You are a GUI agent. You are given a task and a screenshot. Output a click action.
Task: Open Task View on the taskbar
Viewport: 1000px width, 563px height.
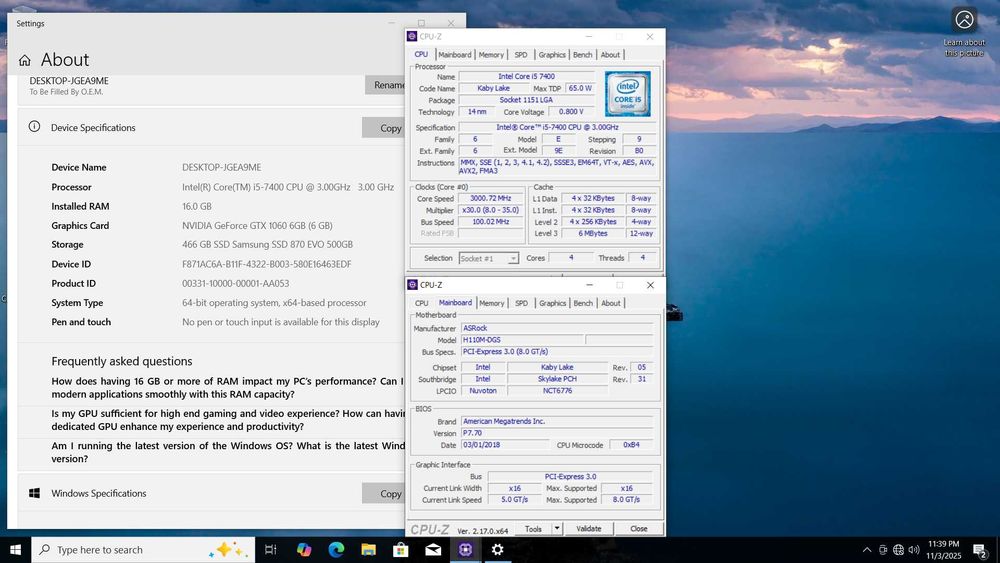[270, 550]
